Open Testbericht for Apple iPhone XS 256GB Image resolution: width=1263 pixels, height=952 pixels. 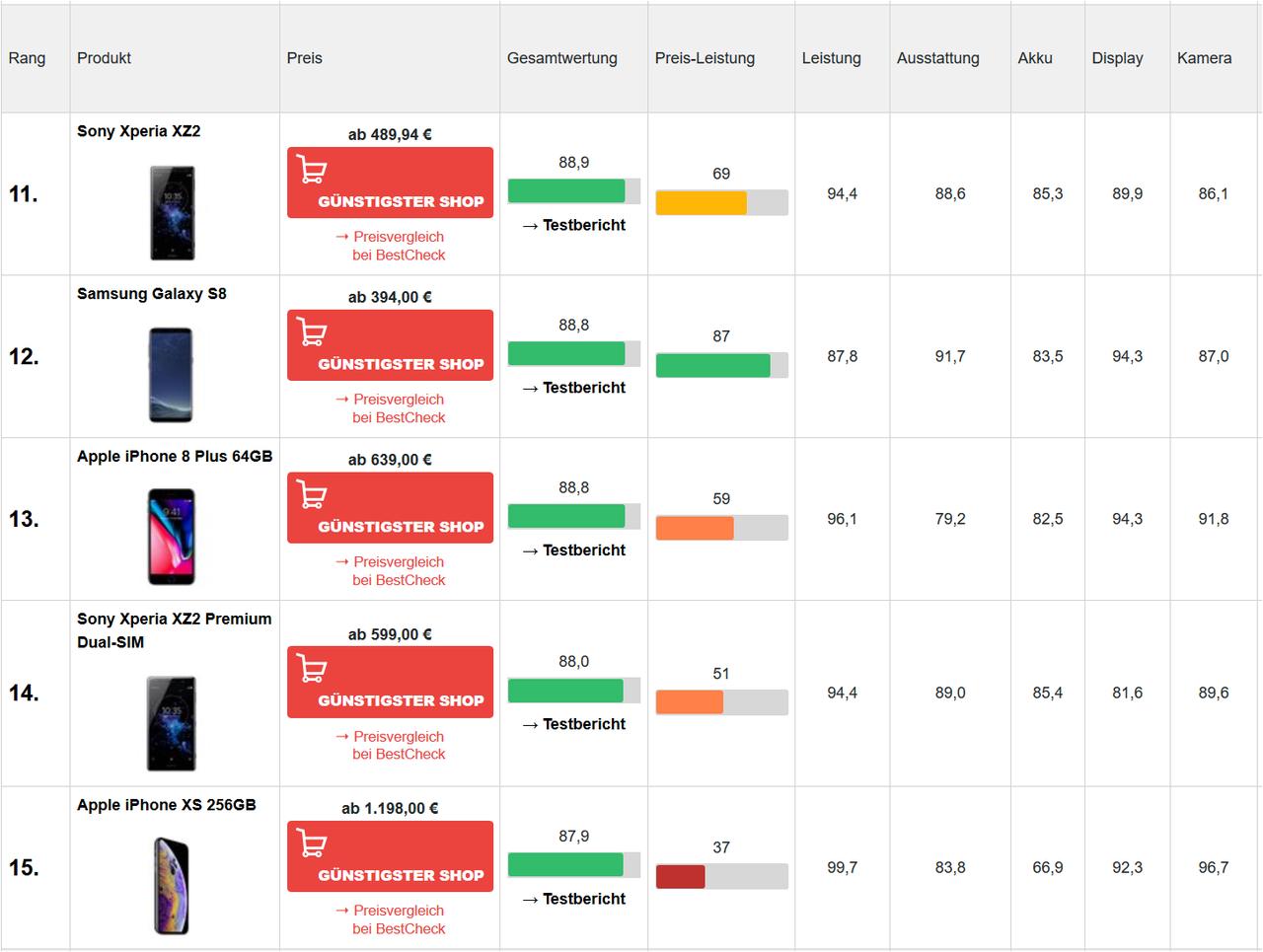574,899
